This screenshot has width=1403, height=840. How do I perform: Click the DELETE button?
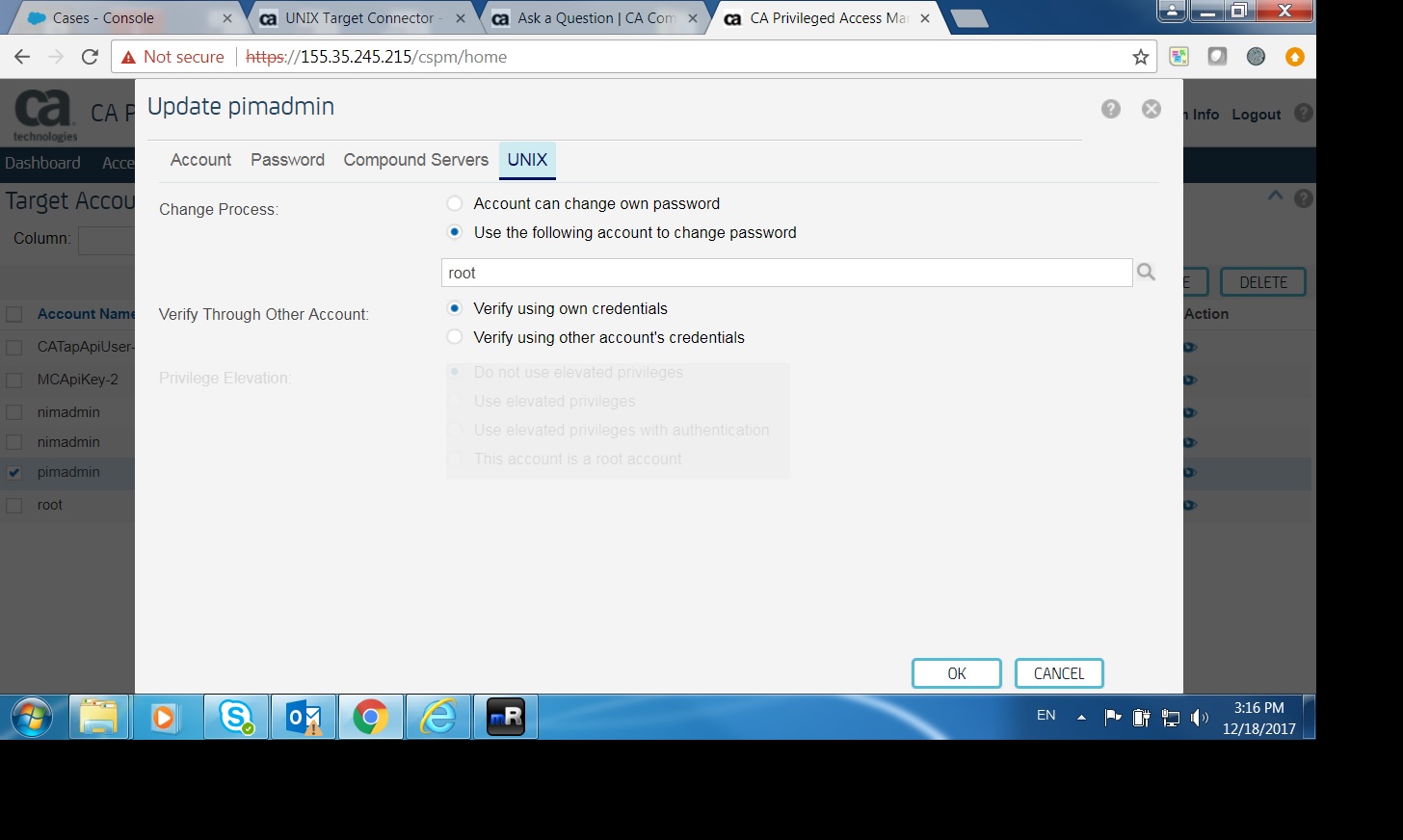(x=1263, y=282)
